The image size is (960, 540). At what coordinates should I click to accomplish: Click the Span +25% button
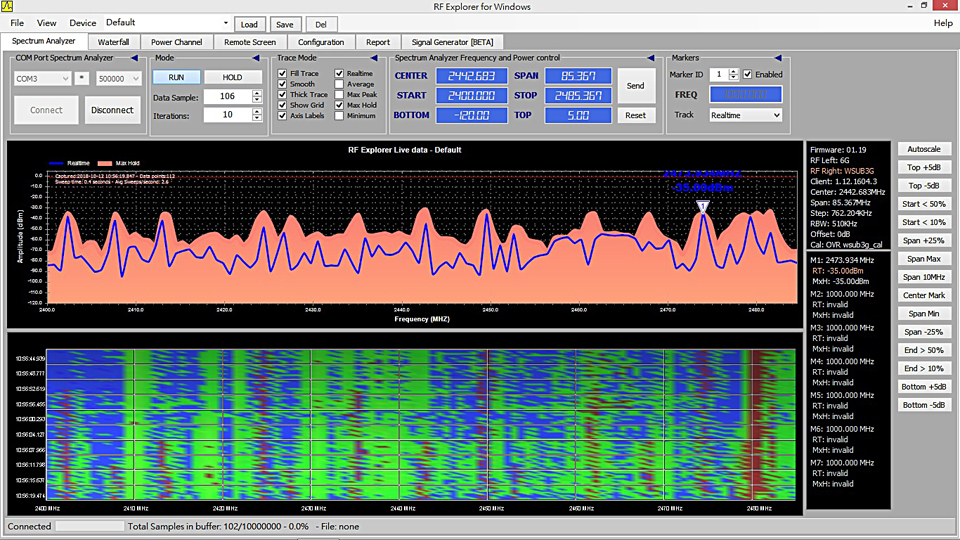click(x=924, y=241)
